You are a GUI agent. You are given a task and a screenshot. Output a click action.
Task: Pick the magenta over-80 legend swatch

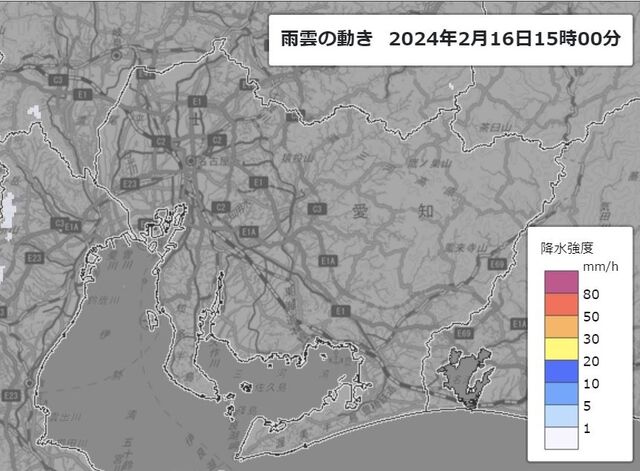tap(561, 282)
